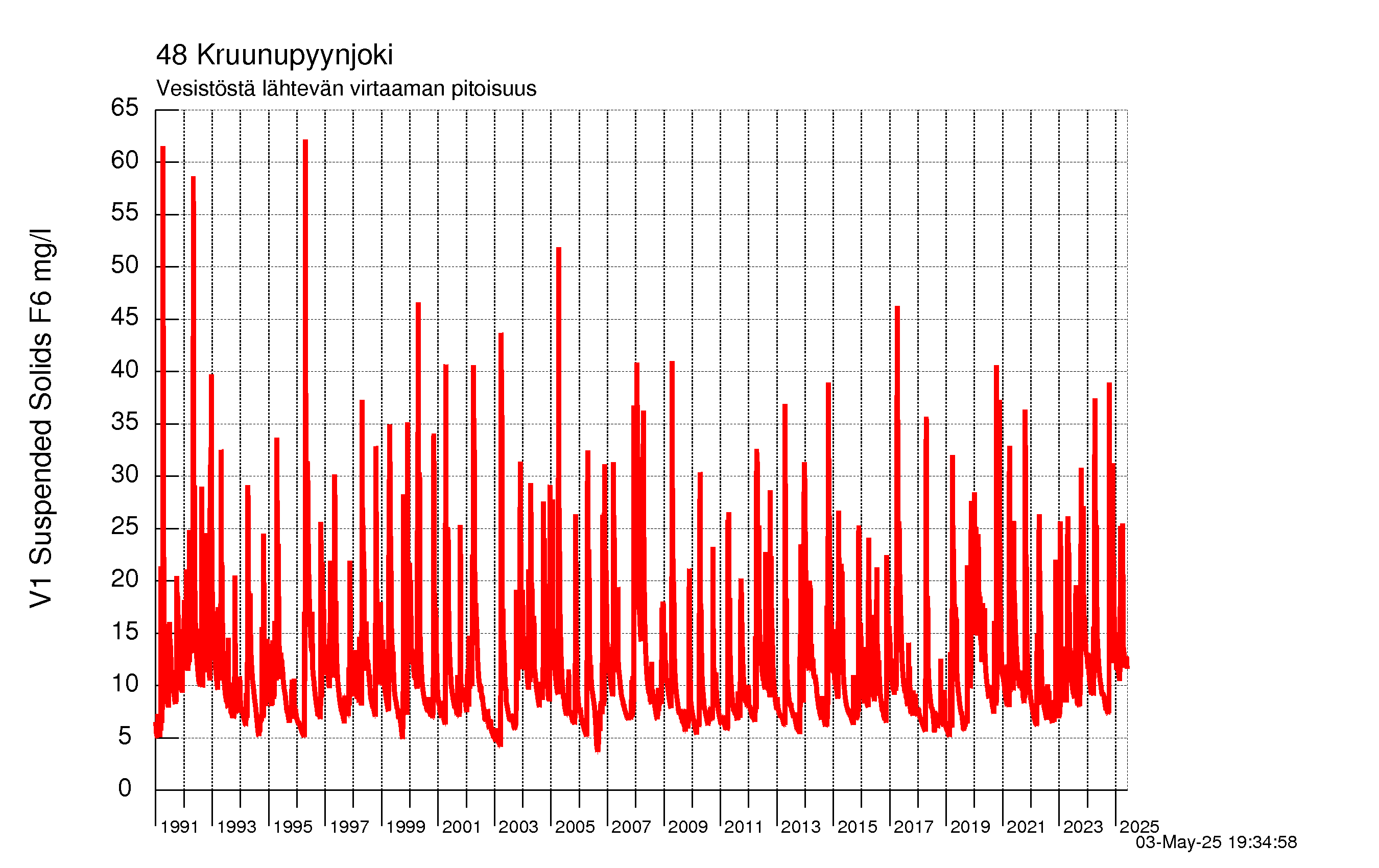The width and height of the screenshot is (1379, 868).
Task: Click x-axis year label 2013
Action: click(x=801, y=827)
